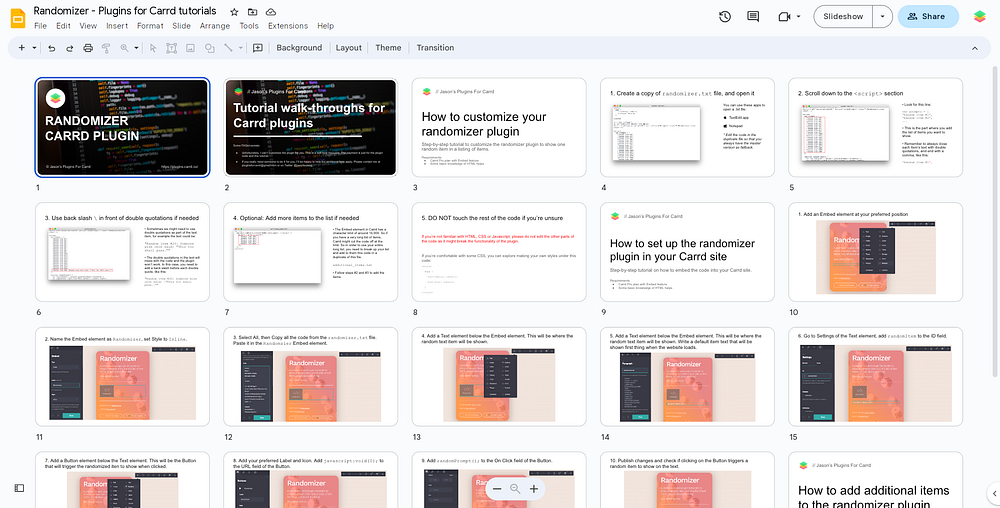1000x508 pixels.
Task: Select the line tool
Action: tap(228, 48)
